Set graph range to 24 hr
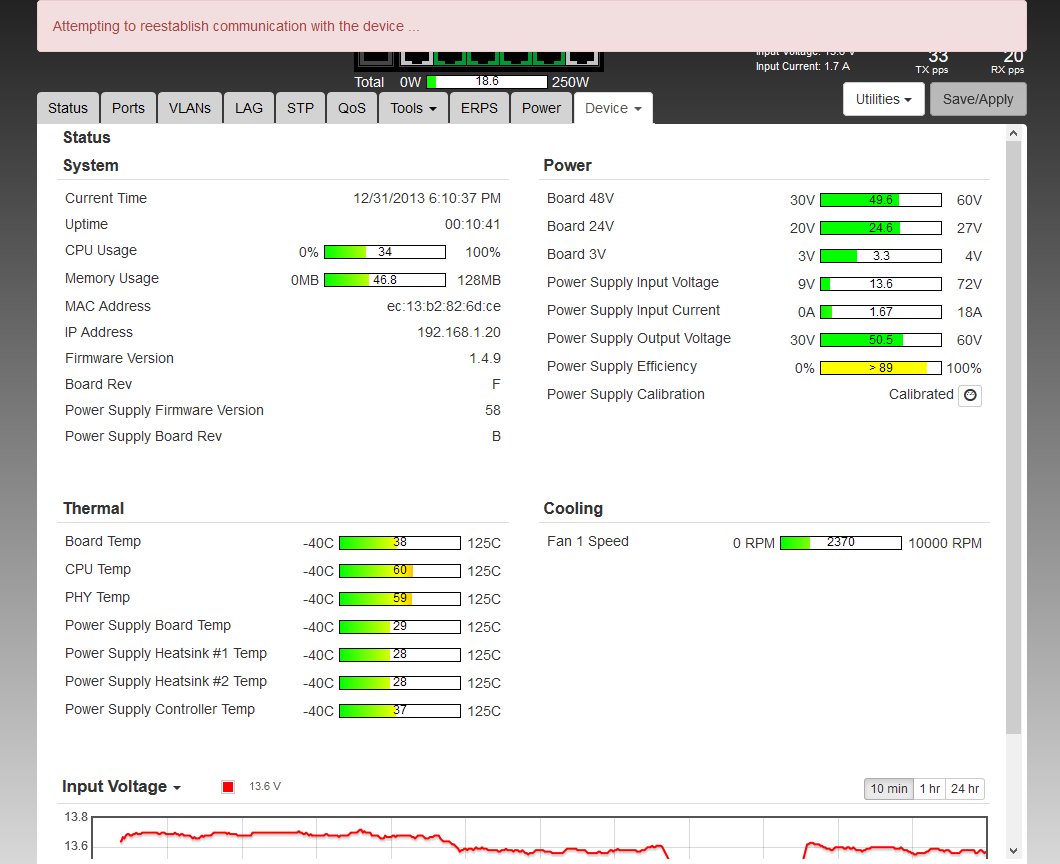This screenshot has width=1060, height=864. (965, 789)
